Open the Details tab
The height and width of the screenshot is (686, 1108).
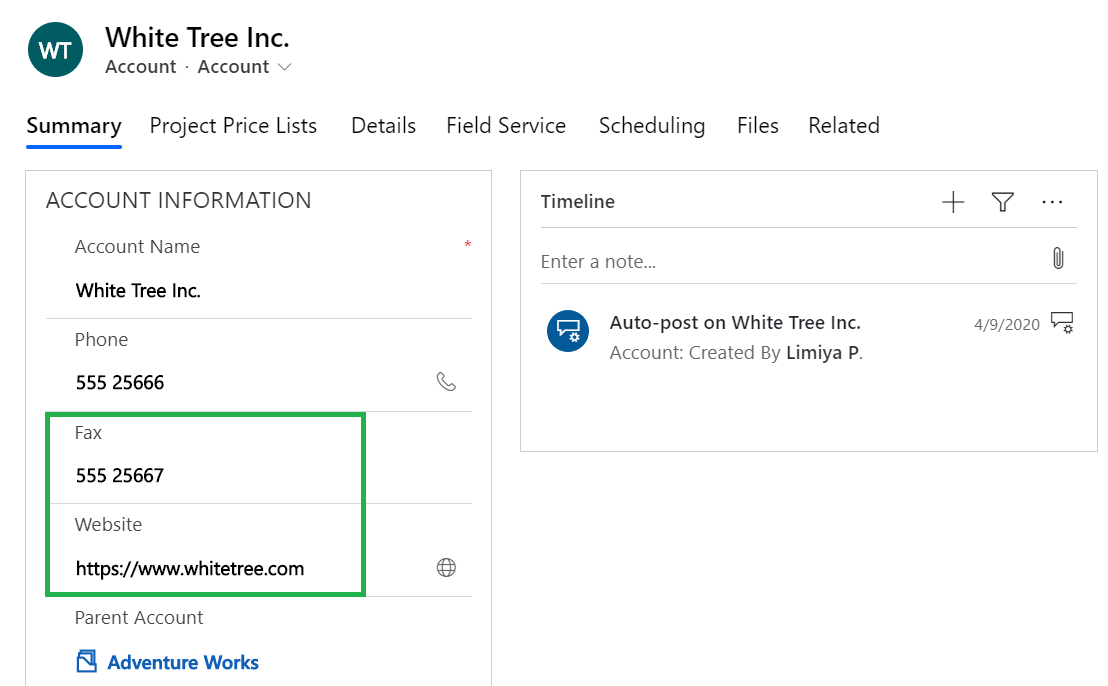pyautogui.click(x=384, y=126)
